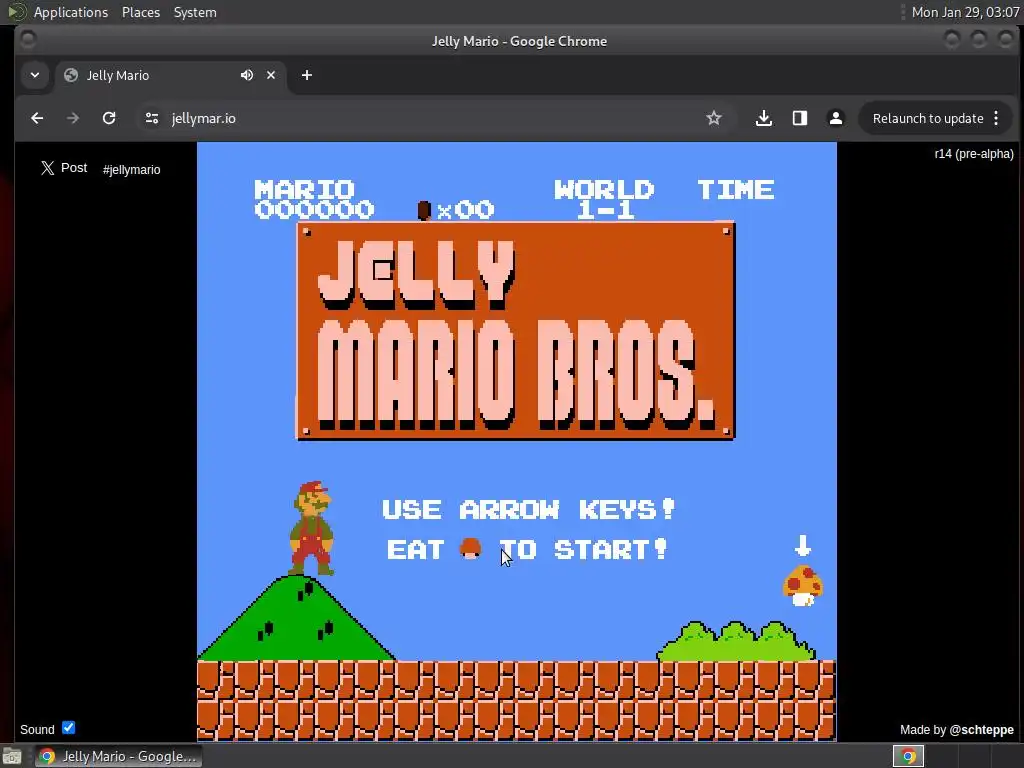Go back using the browser back arrow
This screenshot has width=1024, height=768.
(37, 118)
